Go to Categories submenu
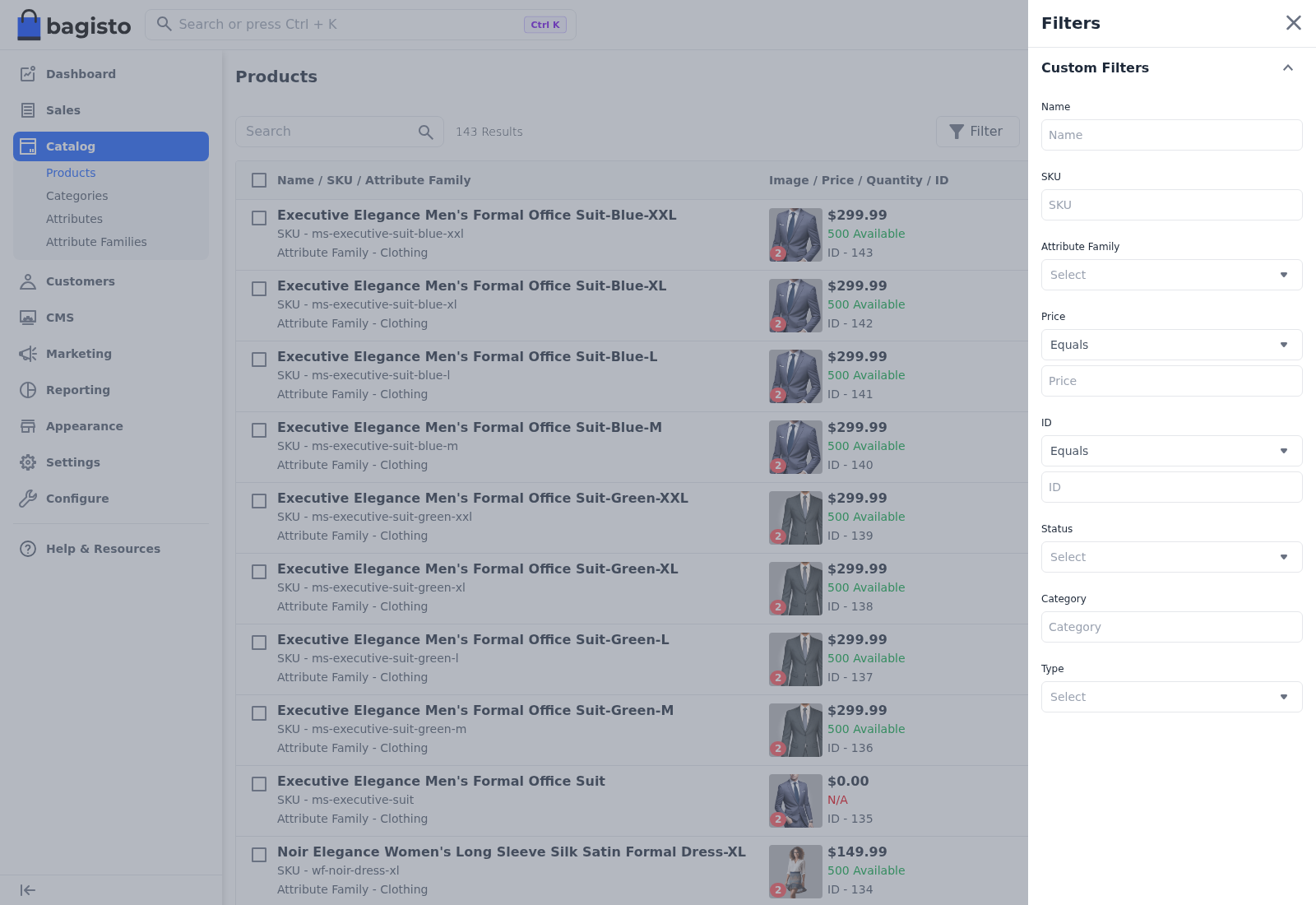This screenshot has width=1316, height=905. [x=76, y=196]
